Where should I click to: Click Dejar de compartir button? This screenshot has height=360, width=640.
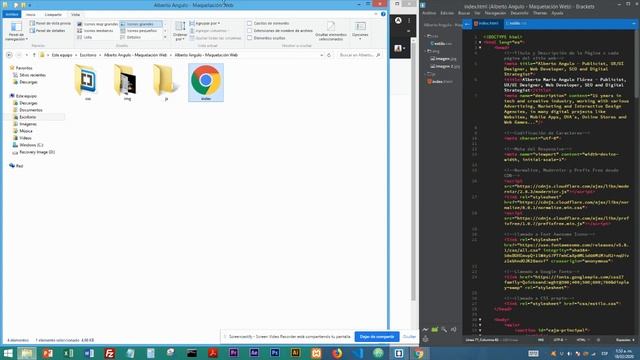click(377, 337)
